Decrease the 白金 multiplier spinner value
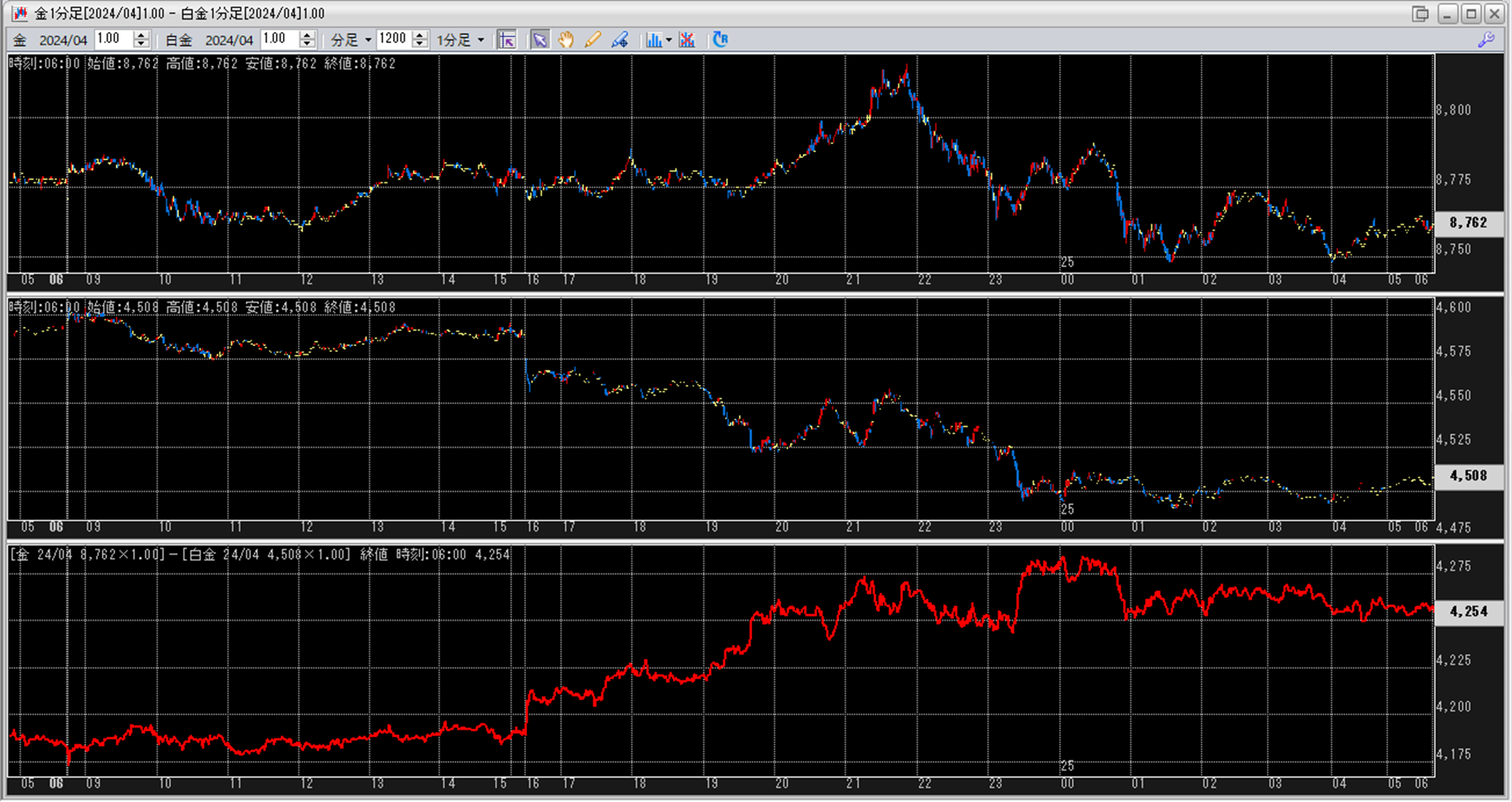 pyautogui.click(x=307, y=45)
